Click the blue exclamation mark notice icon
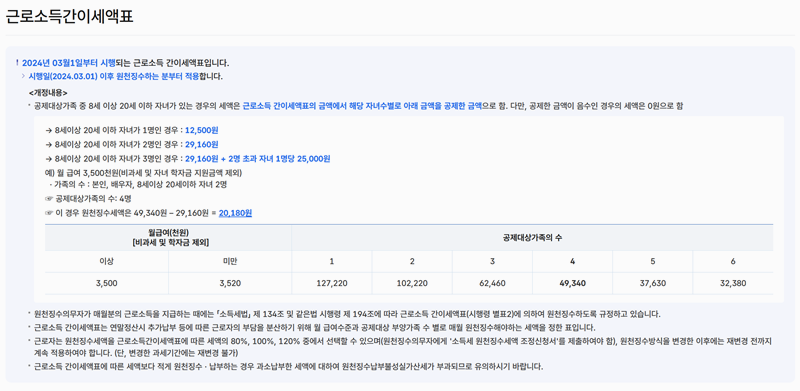This screenshot has width=800, height=391. point(17,63)
